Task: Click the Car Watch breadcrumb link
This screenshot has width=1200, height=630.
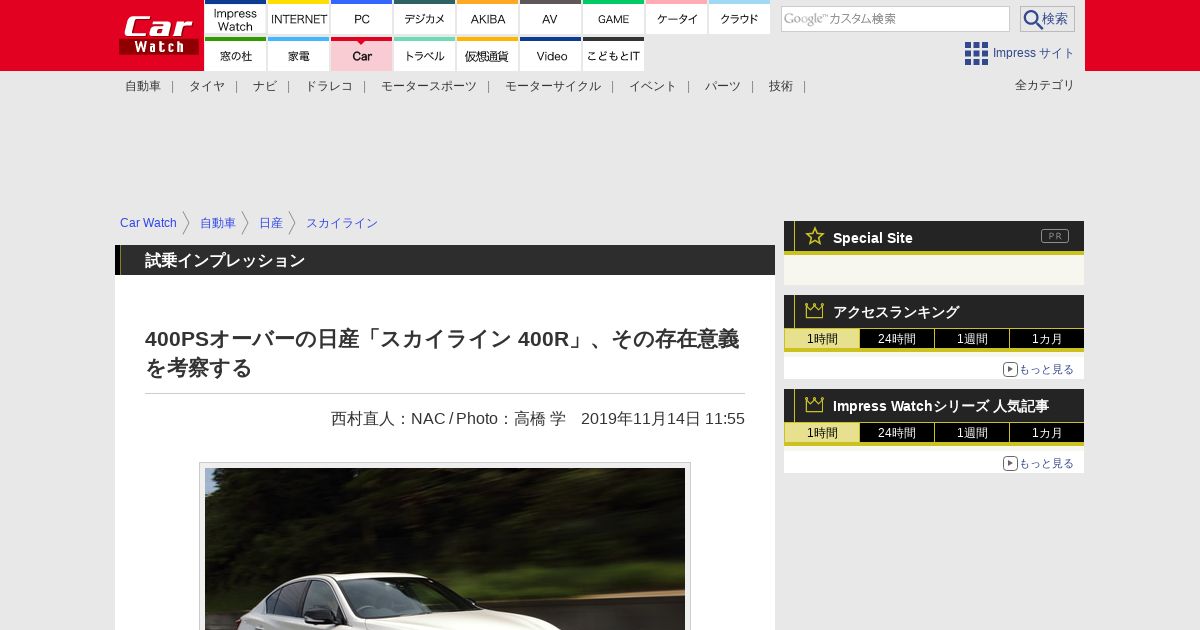Action: click(x=148, y=223)
